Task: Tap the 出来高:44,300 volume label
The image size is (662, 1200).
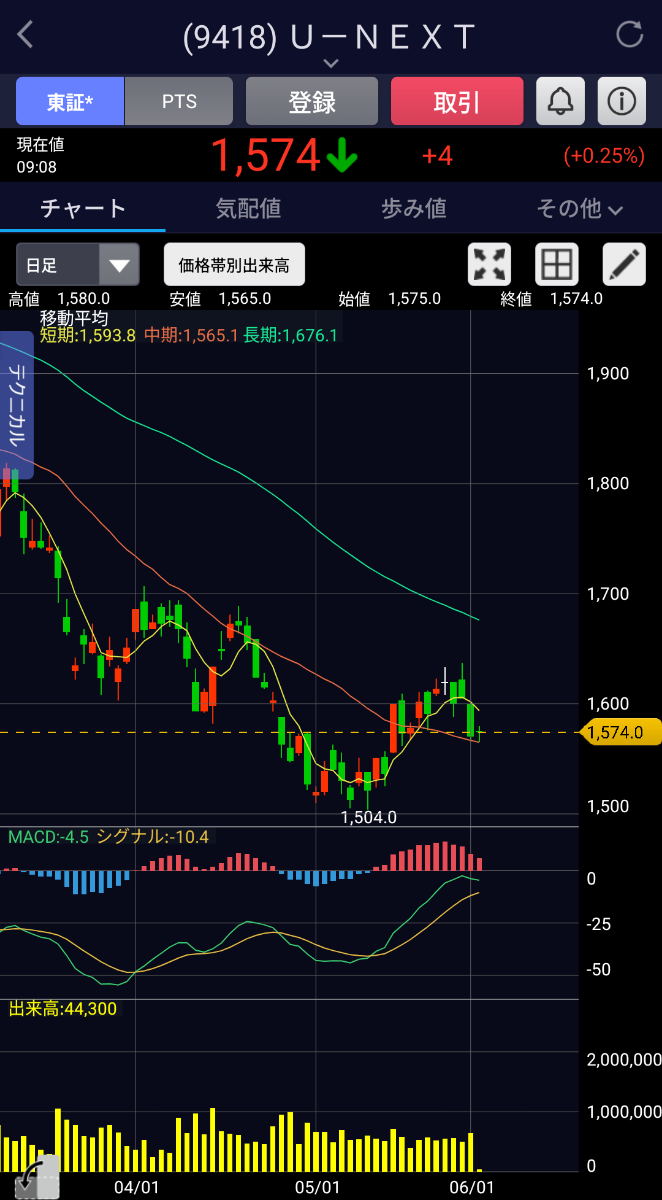Action: (x=63, y=1009)
